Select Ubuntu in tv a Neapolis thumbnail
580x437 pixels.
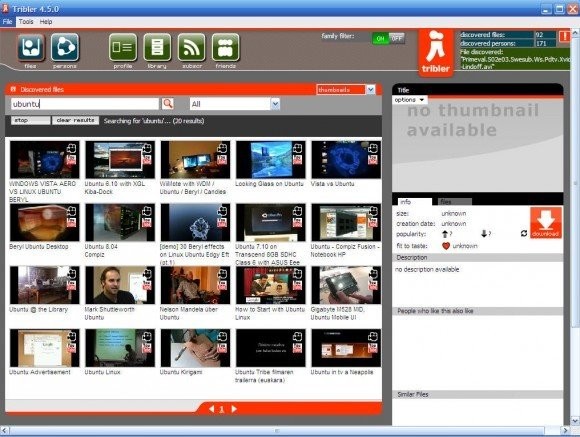point(346,348)
